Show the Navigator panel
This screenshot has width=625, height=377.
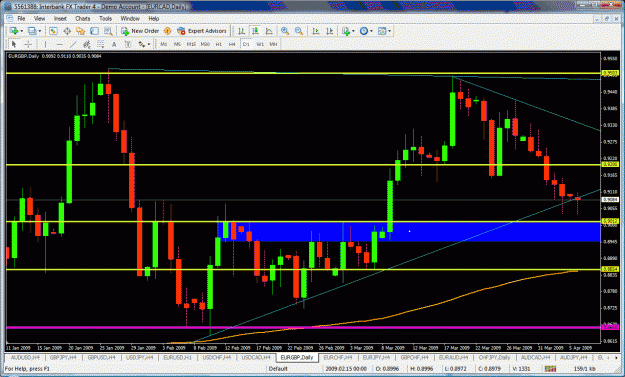tap(81, 31)
